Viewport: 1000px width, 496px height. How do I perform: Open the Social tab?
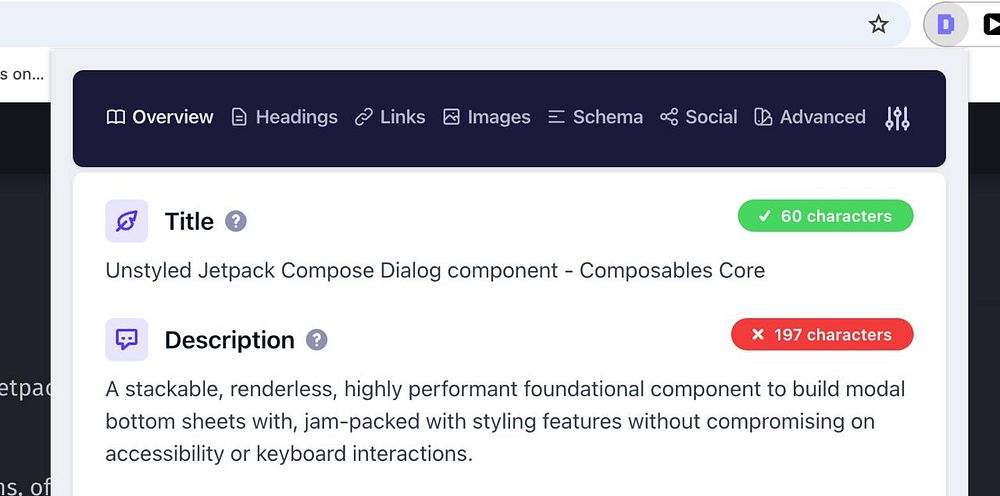699,117
